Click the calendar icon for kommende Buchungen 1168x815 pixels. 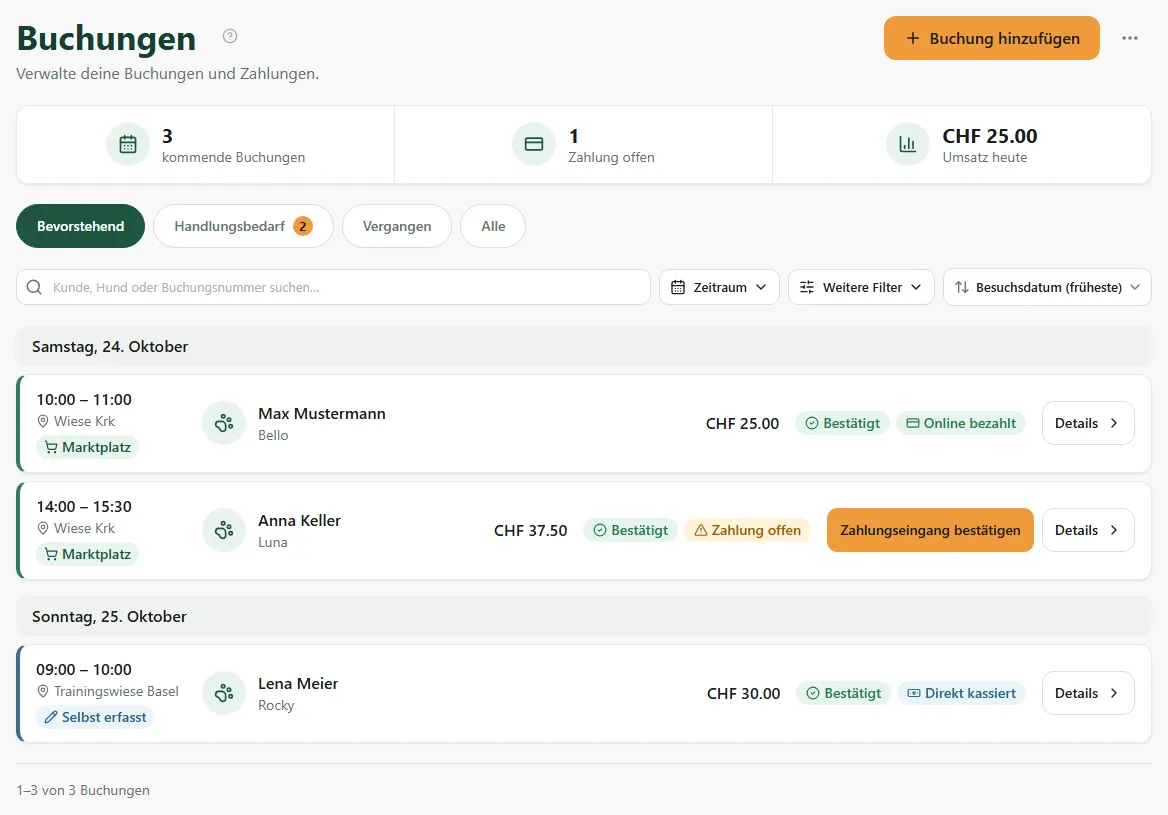[128, 144]
